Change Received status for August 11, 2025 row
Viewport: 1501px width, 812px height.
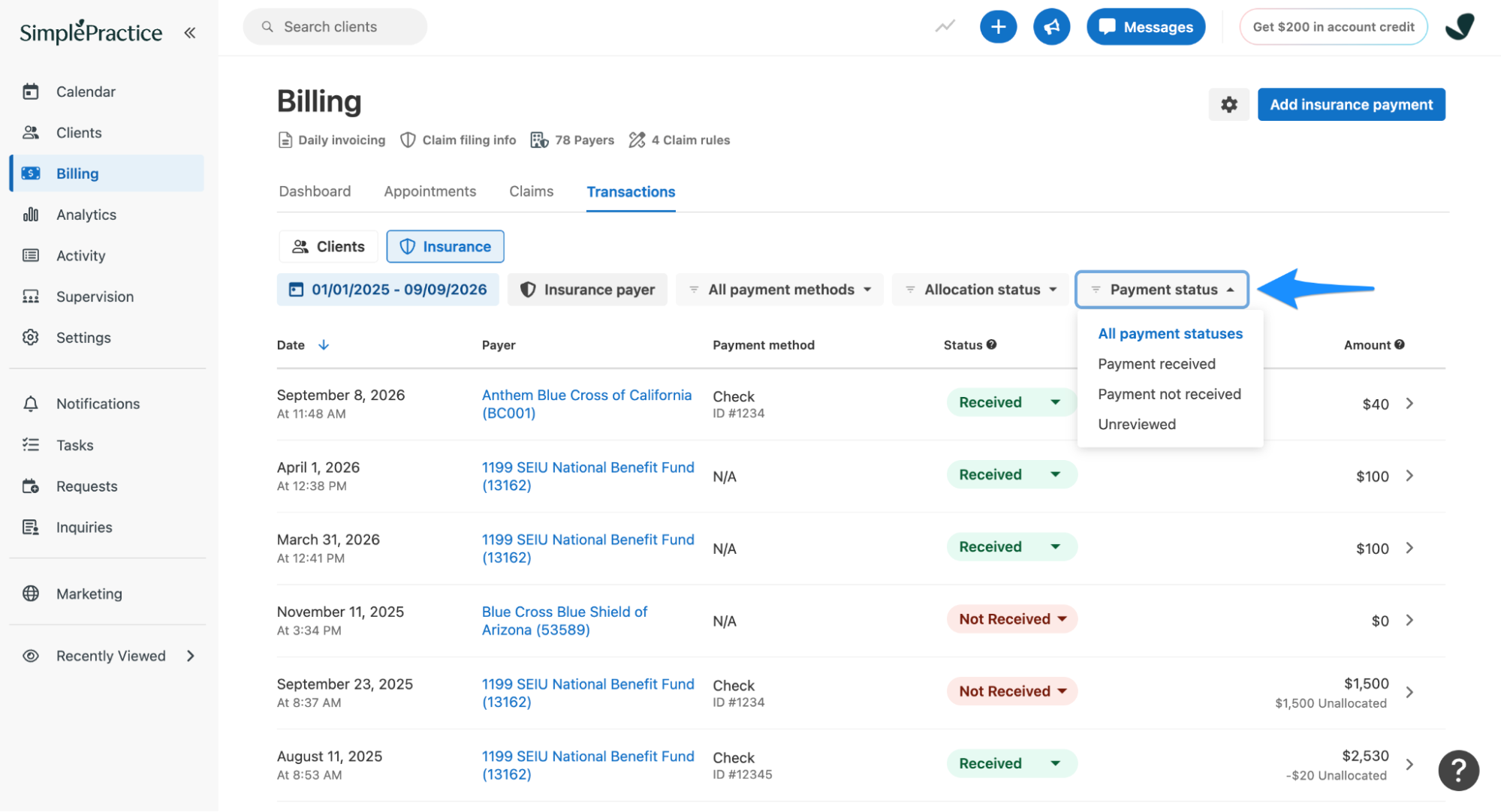[1011, 763]
